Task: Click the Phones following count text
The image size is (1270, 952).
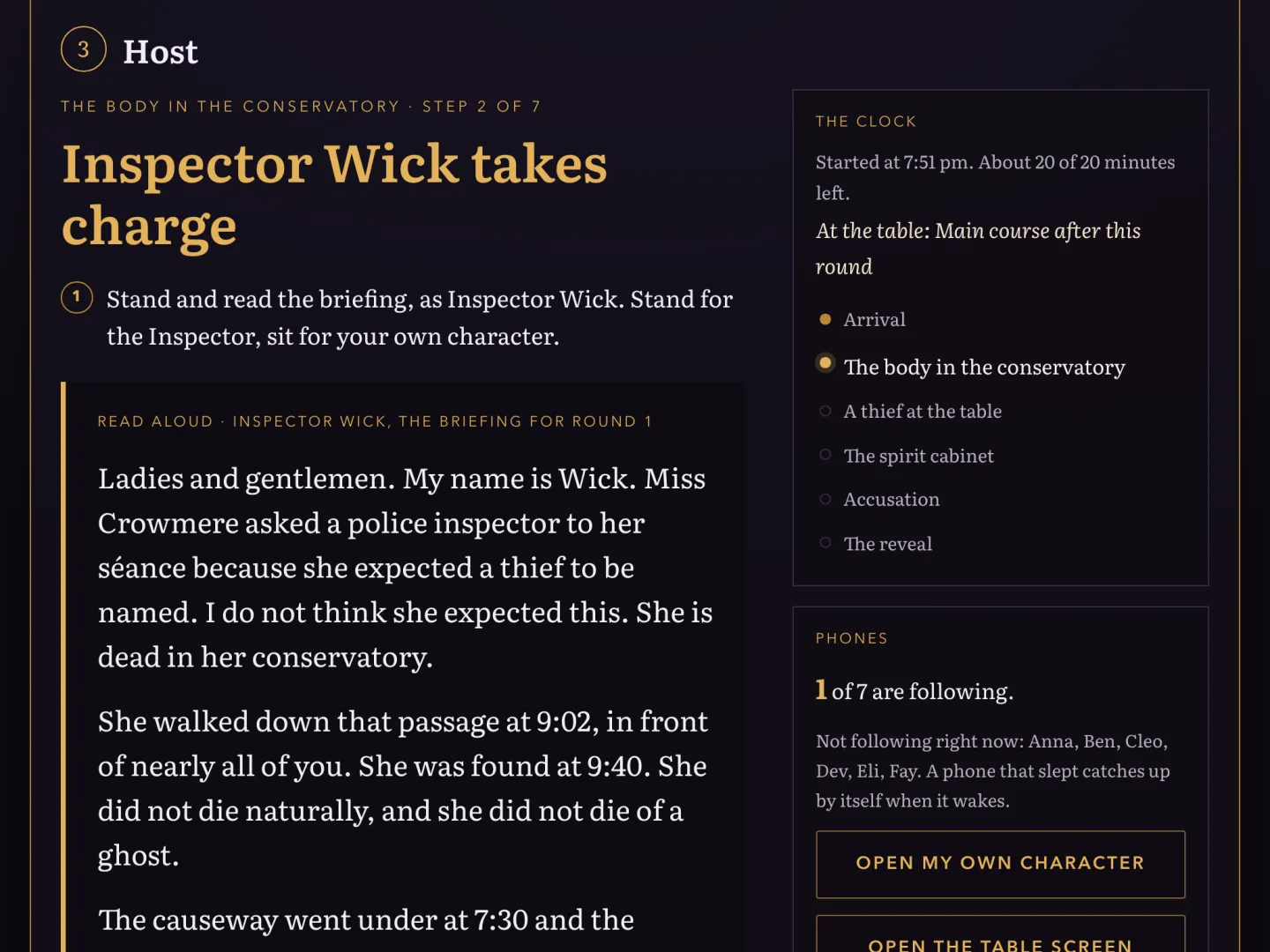Action: [915, 690]
